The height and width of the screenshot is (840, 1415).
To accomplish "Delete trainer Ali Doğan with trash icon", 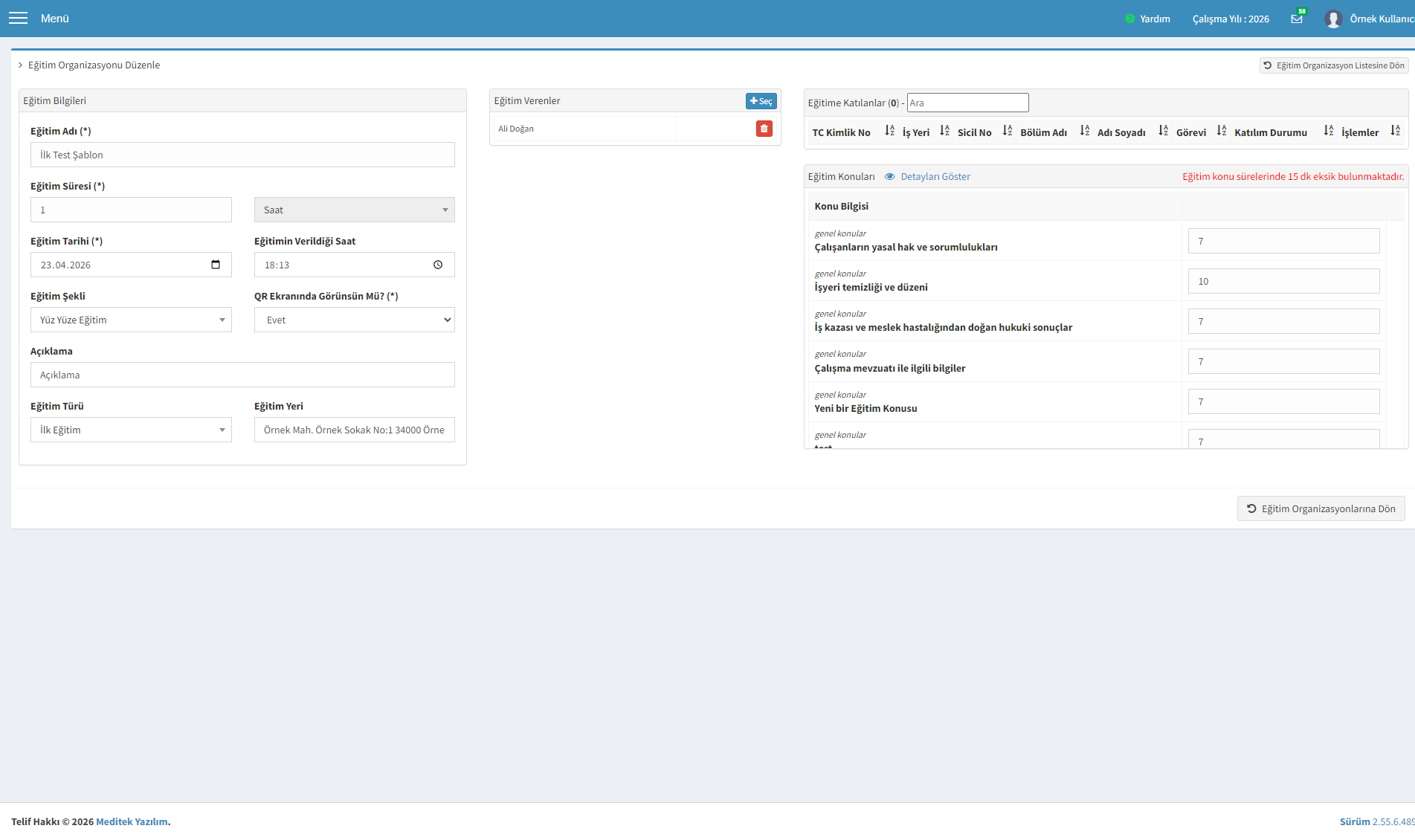I will click(764, 129).
